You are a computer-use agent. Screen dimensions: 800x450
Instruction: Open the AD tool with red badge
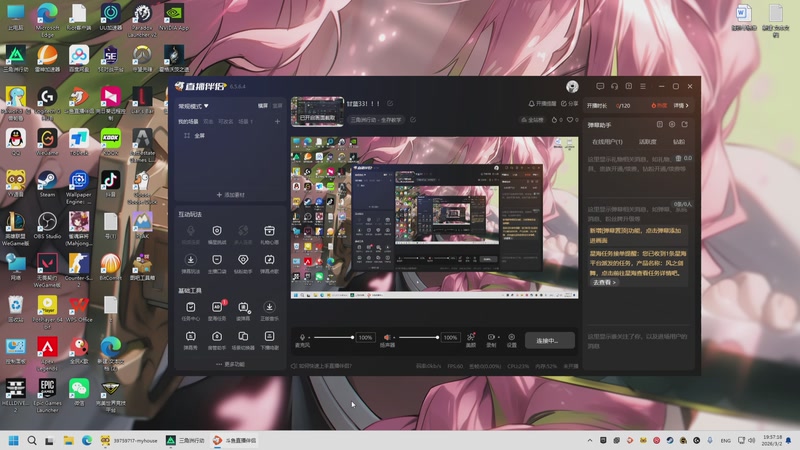click(x=217, y=311)
